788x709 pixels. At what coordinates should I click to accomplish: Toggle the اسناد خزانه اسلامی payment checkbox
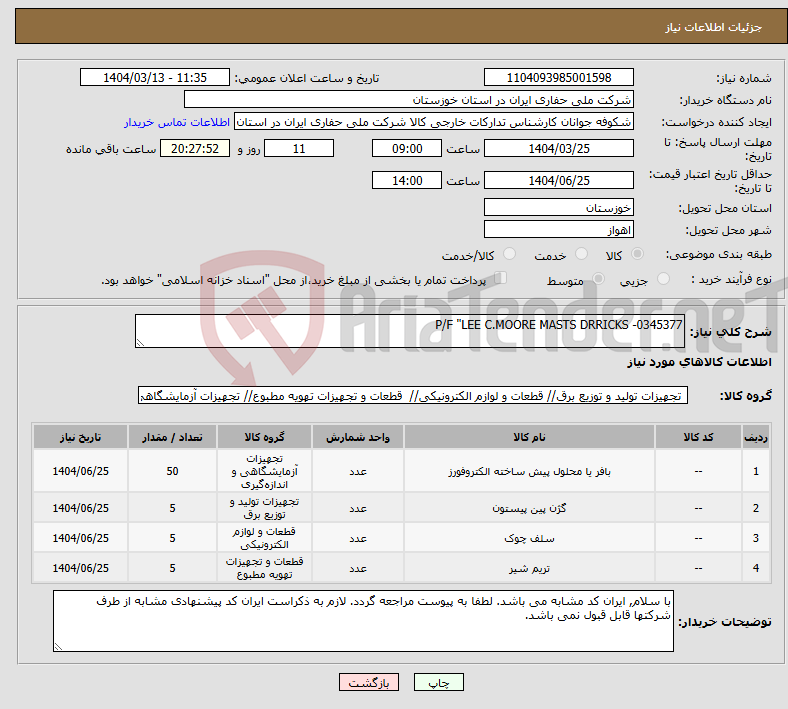(x=501, y=279)
